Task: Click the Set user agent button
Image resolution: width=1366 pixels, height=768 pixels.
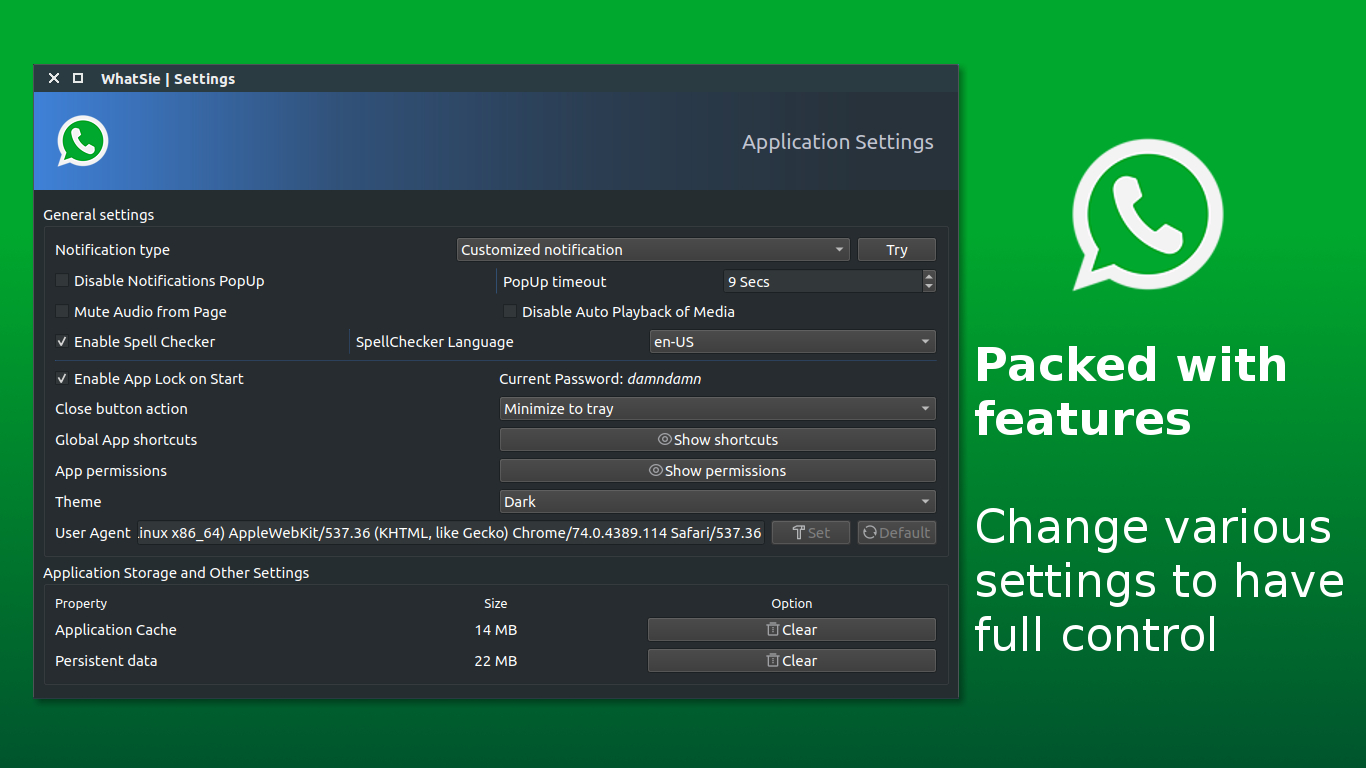Action: (x=811, y=533)
